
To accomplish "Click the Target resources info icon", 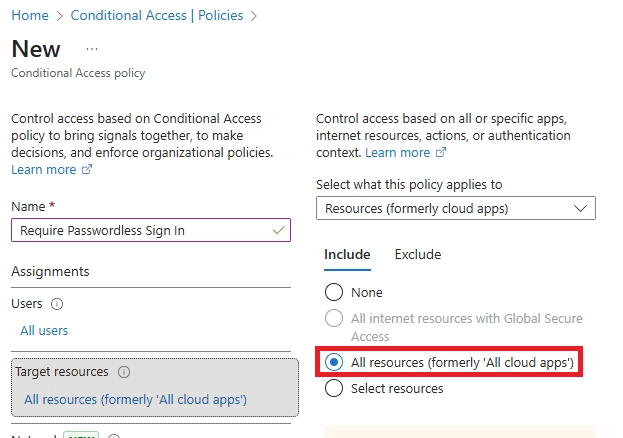I will [124, 372].
